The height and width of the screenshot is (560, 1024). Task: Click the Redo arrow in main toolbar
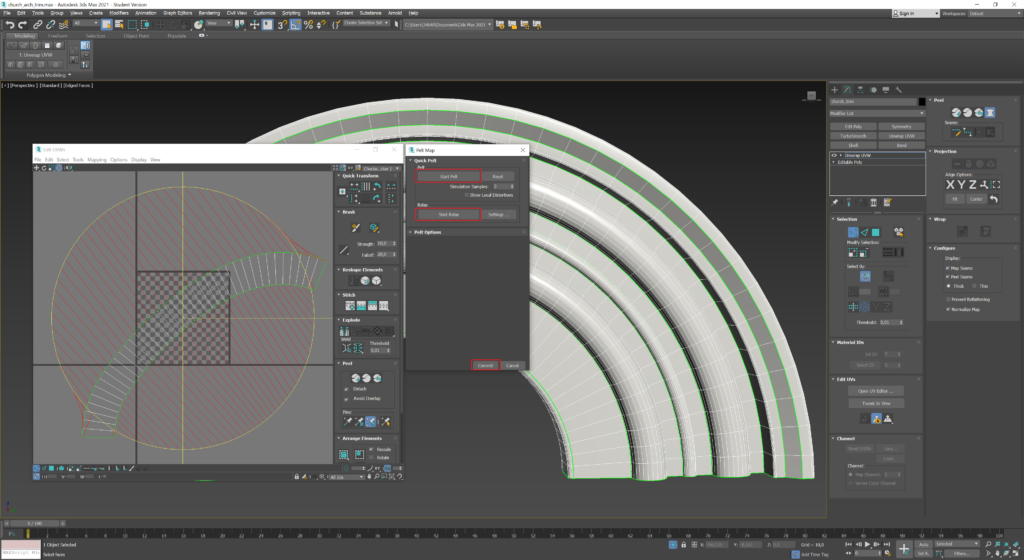click(21, 24)
